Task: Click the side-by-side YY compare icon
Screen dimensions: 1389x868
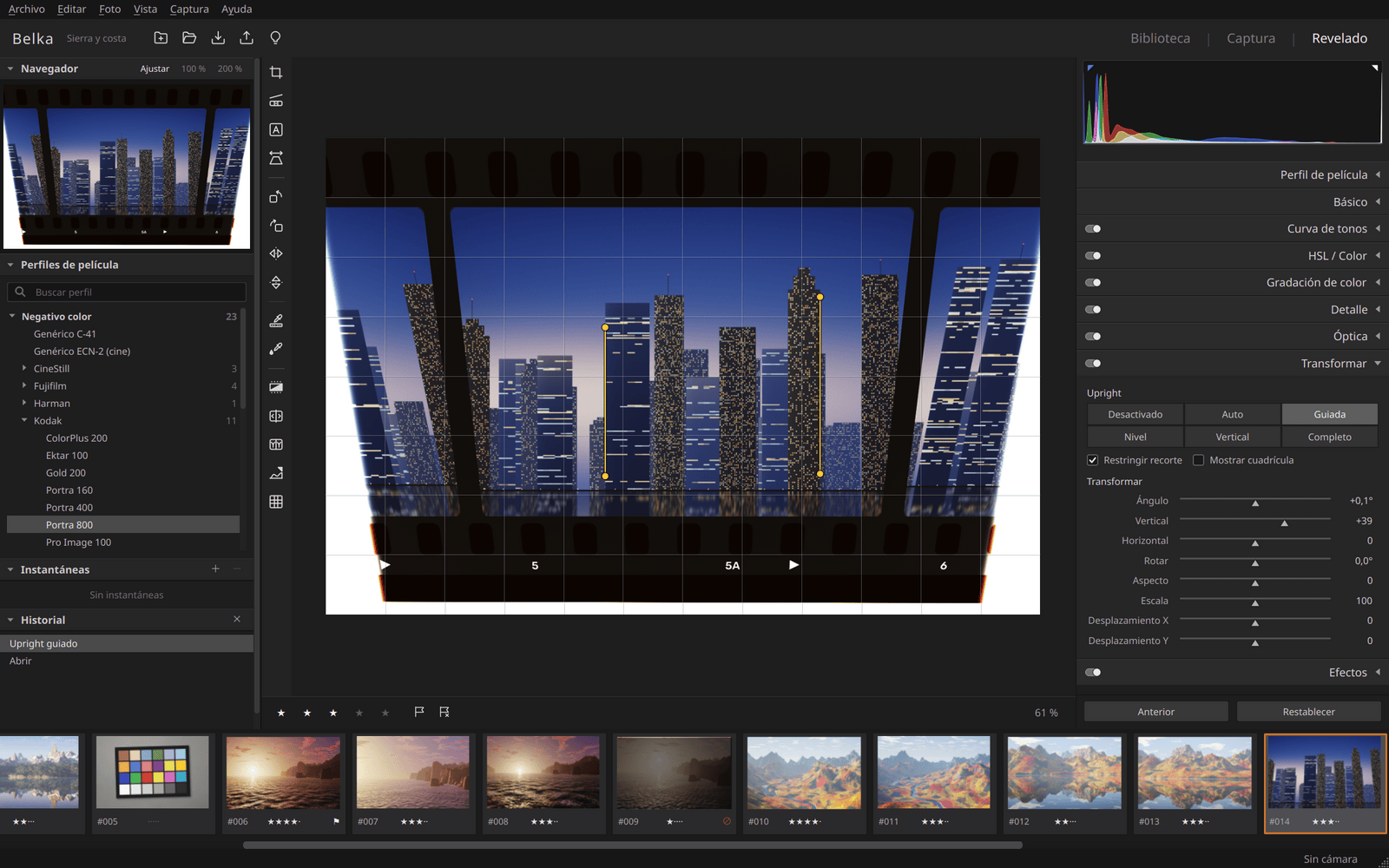Action: pos(276,444)
